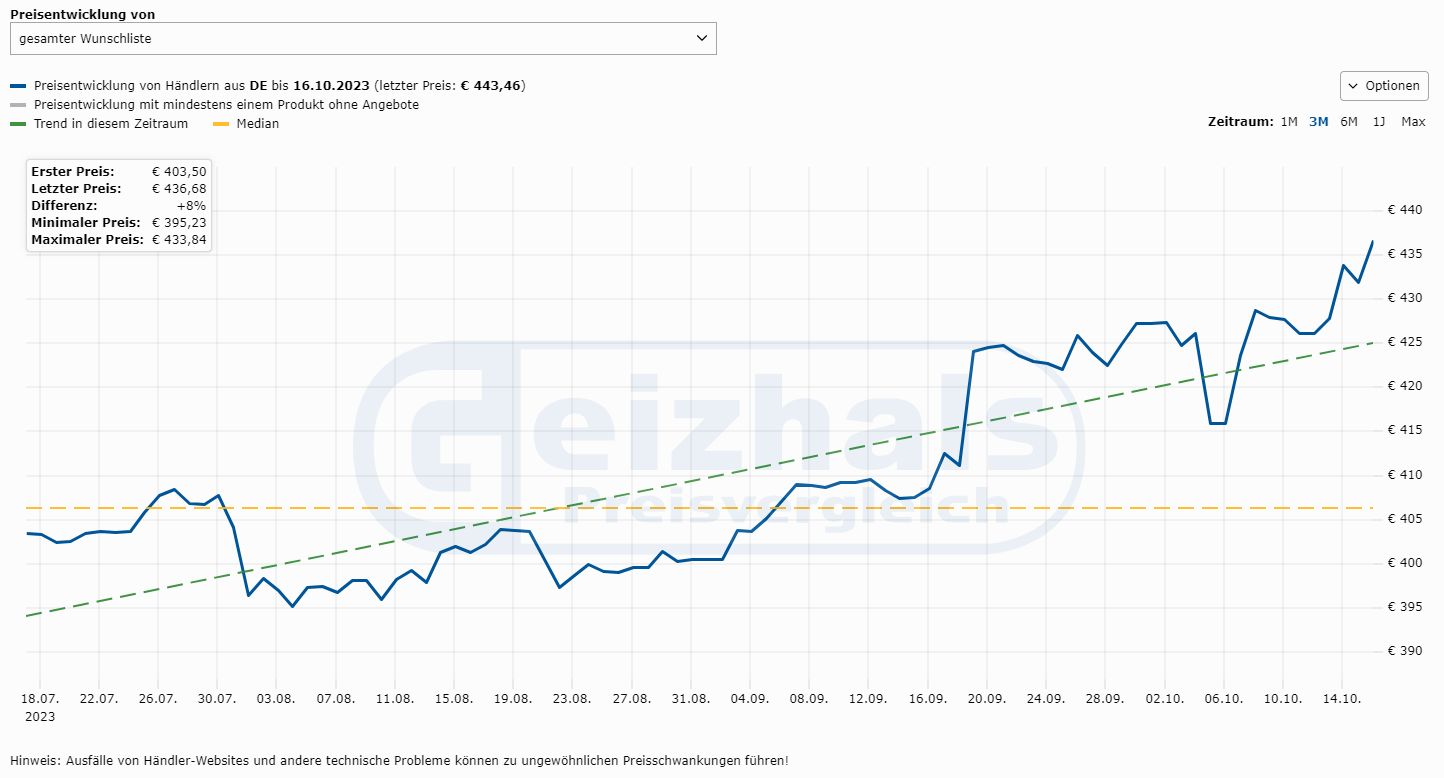The height and width of the screenshot is (778, 1444).
Task: Show the Max time range
Action: [1413, 122]
